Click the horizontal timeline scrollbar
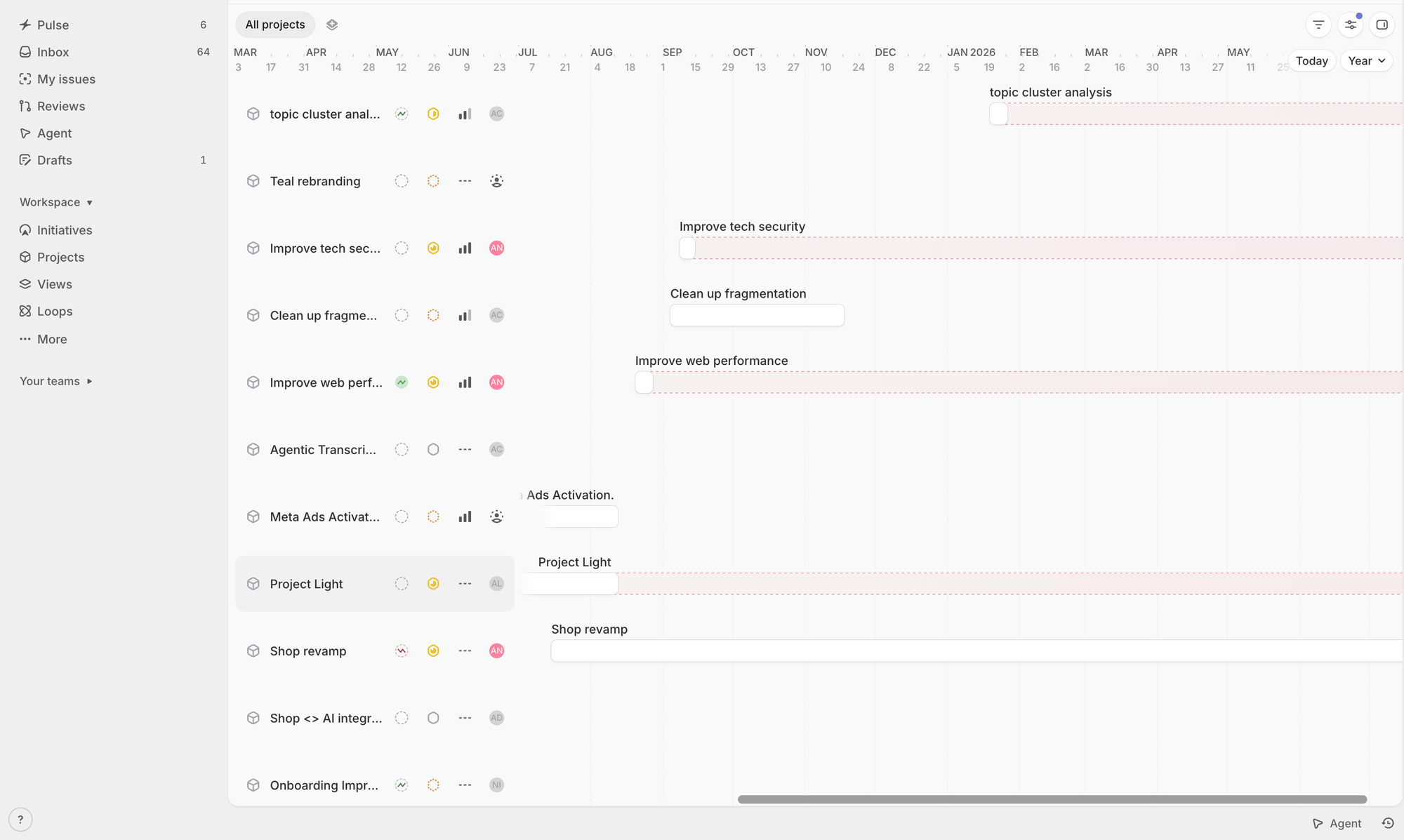The width and height of the screenshot is (1404, 840). coord(1052,799)
